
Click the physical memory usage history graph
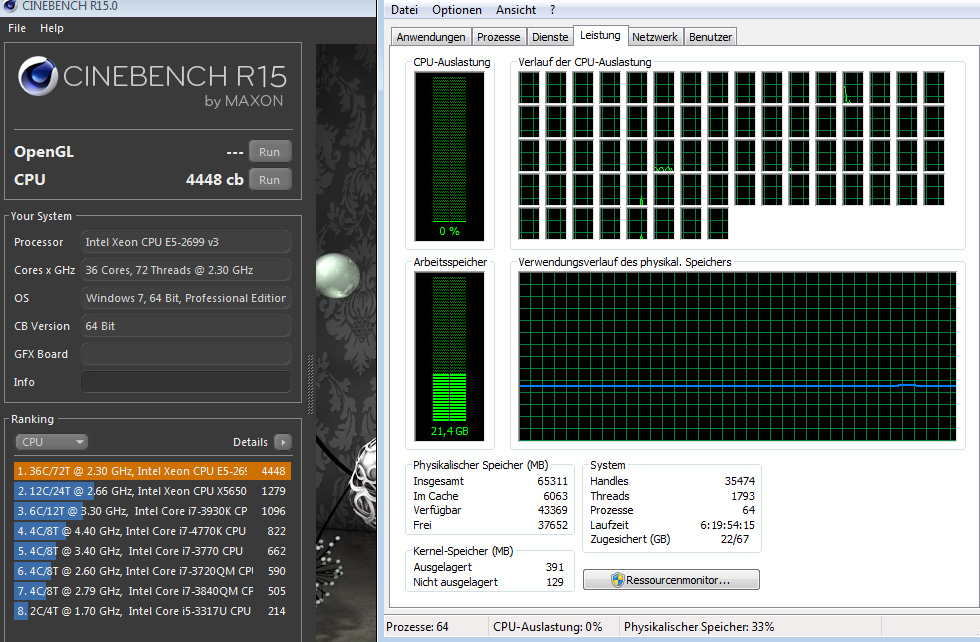point(738,356)
